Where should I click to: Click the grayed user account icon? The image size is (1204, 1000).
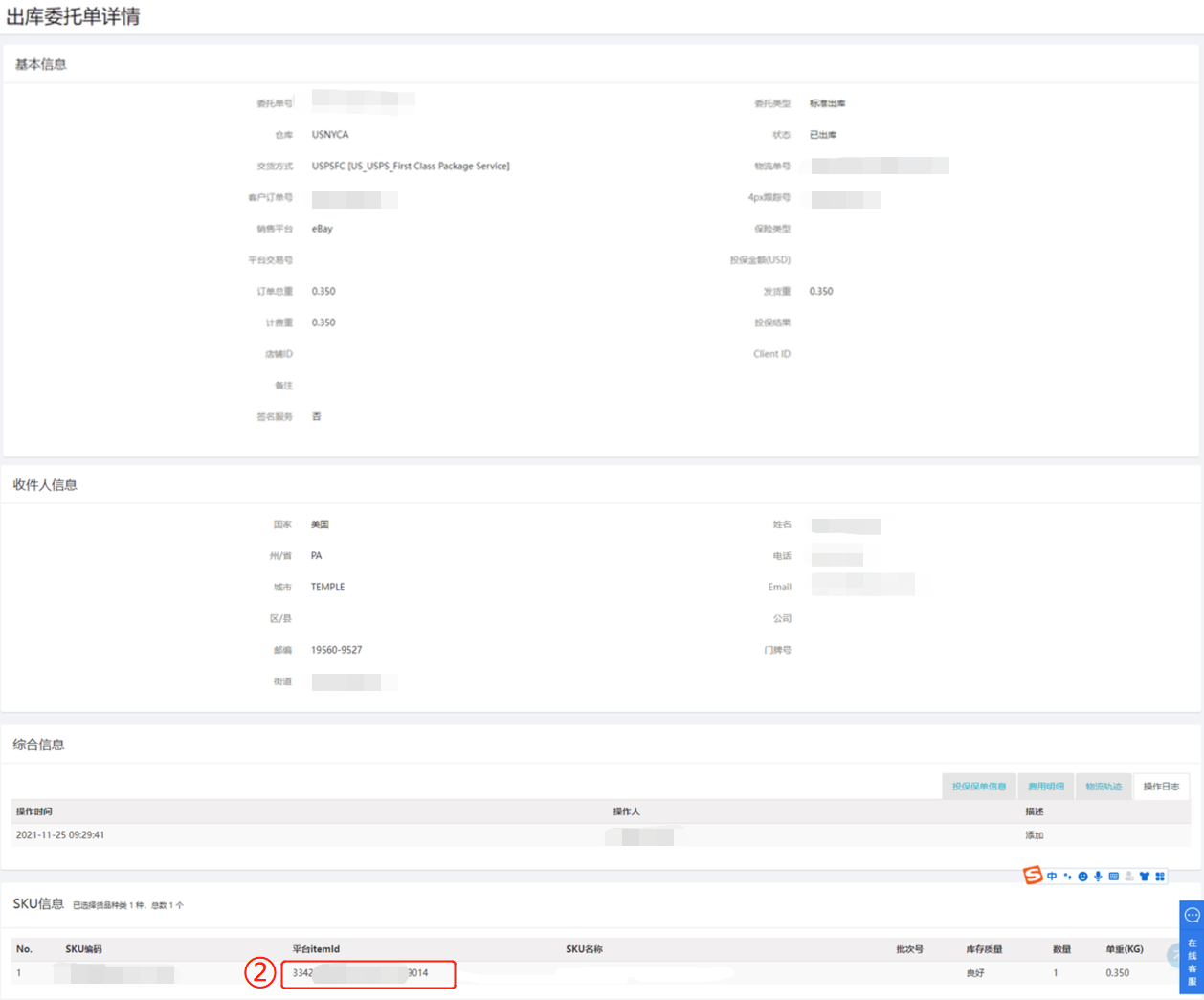1128,877
